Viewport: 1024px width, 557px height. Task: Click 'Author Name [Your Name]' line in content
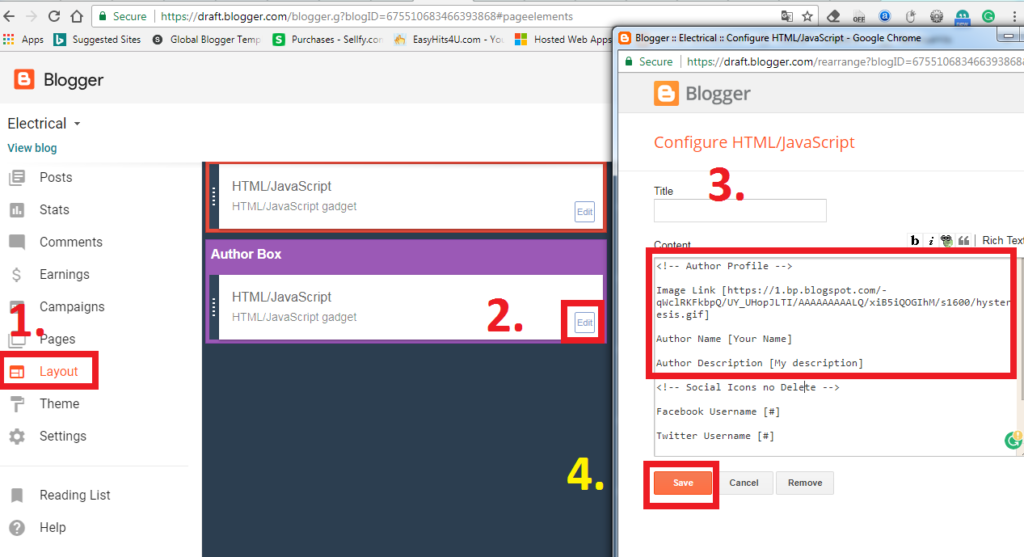coord(724,339)
